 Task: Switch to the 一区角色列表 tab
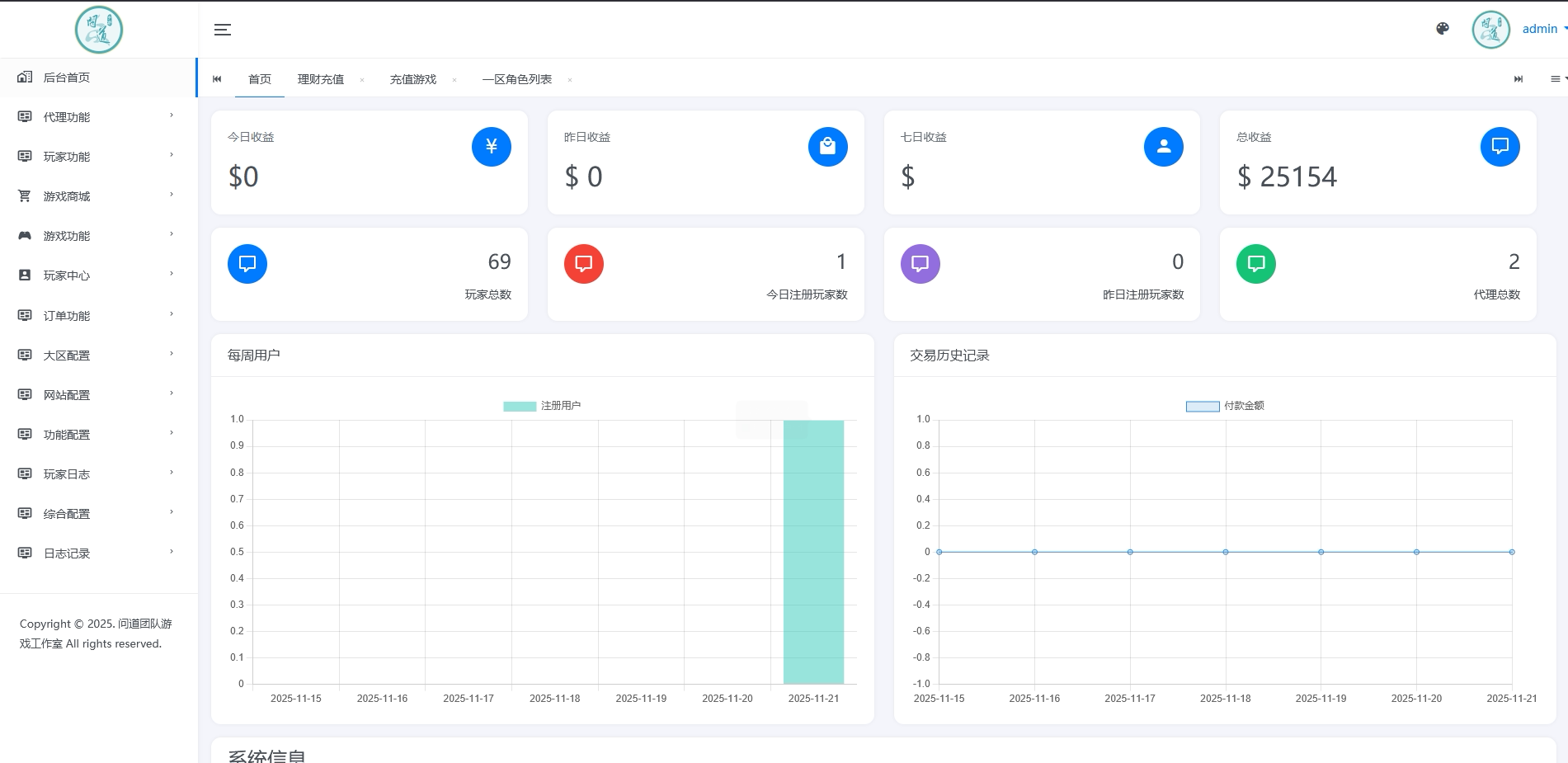517,79
